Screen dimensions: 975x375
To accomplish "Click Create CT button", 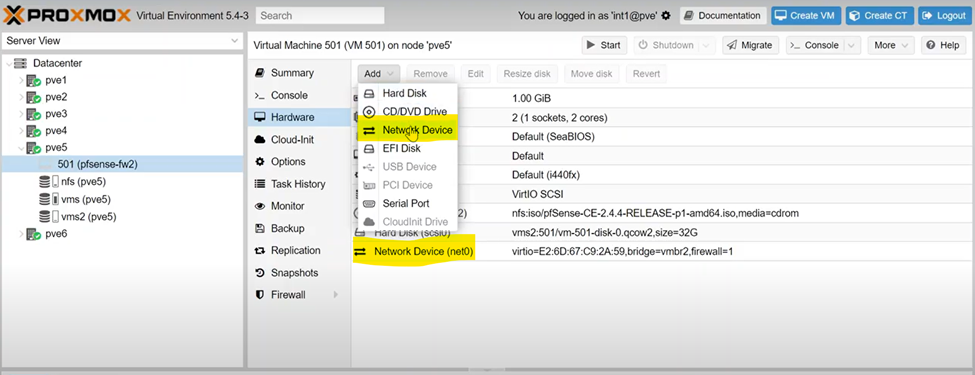I will (x=879, y=16).
